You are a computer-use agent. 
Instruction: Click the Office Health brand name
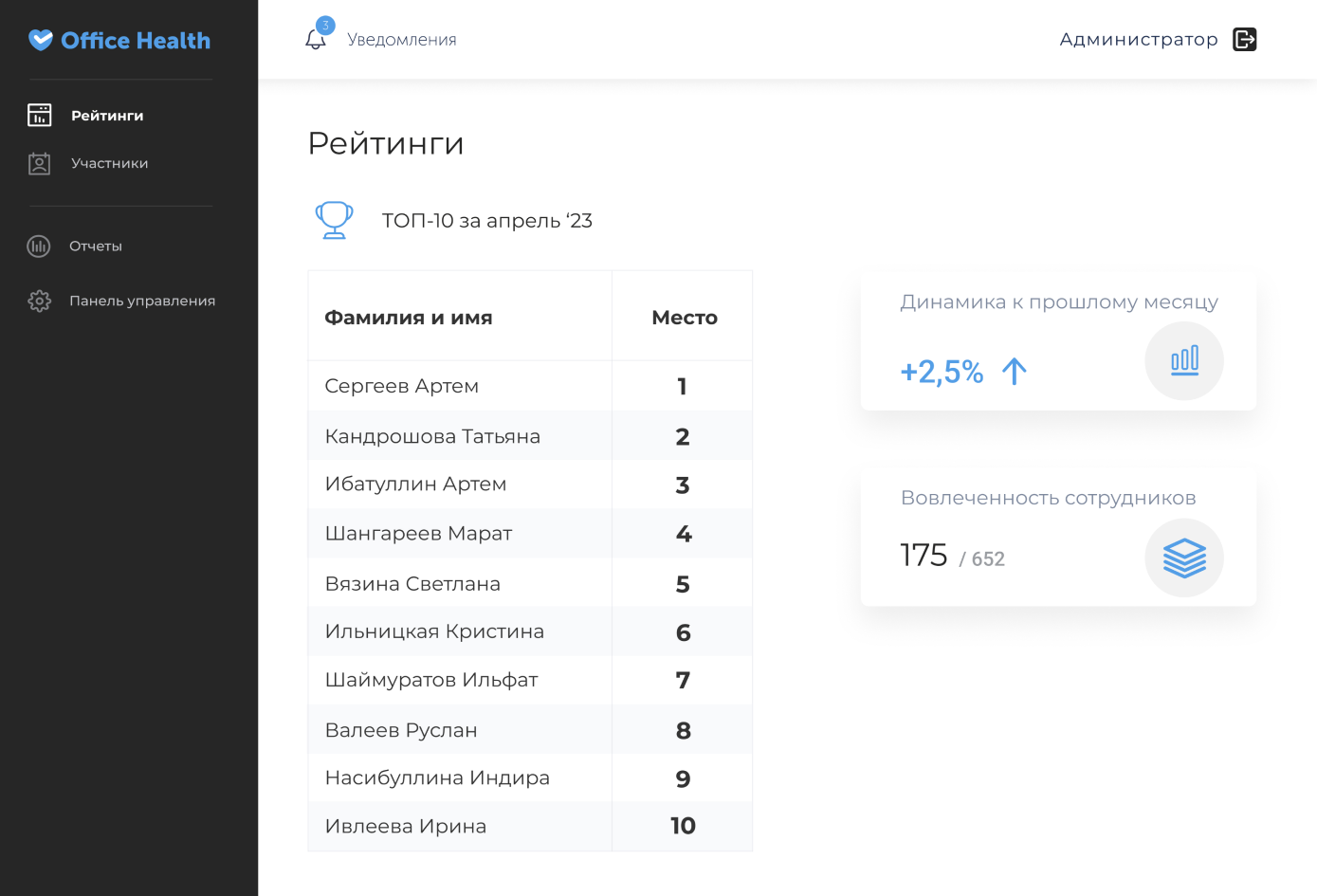pyautogui.click(x=136, y=41)
